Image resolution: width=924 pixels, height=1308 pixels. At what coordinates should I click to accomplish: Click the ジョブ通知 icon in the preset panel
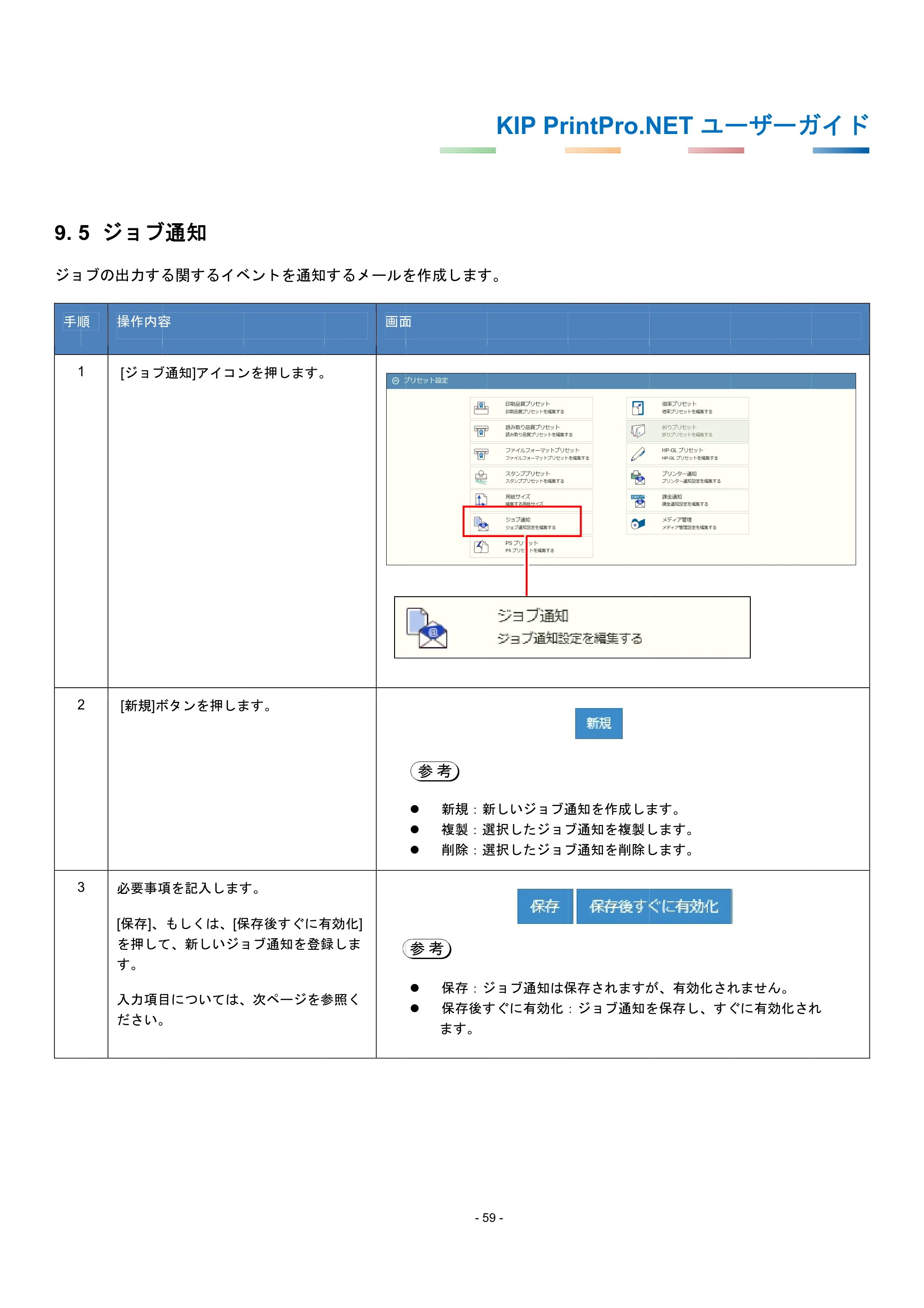click(x=481, y=524)
